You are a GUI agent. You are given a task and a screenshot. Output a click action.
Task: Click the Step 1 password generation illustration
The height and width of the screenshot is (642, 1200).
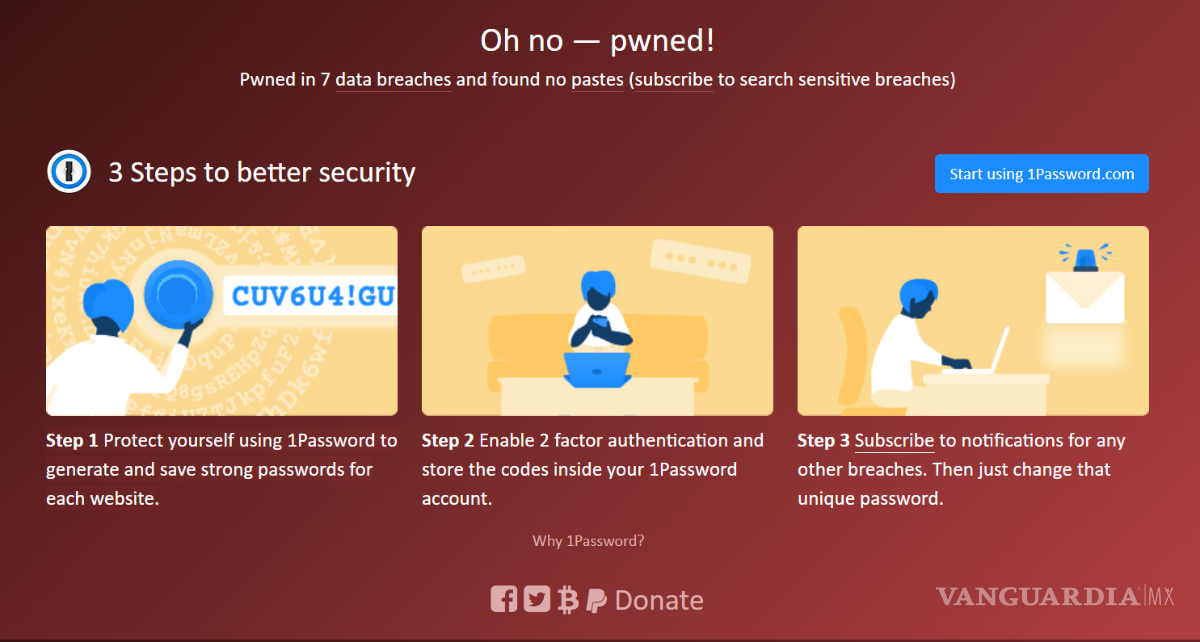(222, 320)
